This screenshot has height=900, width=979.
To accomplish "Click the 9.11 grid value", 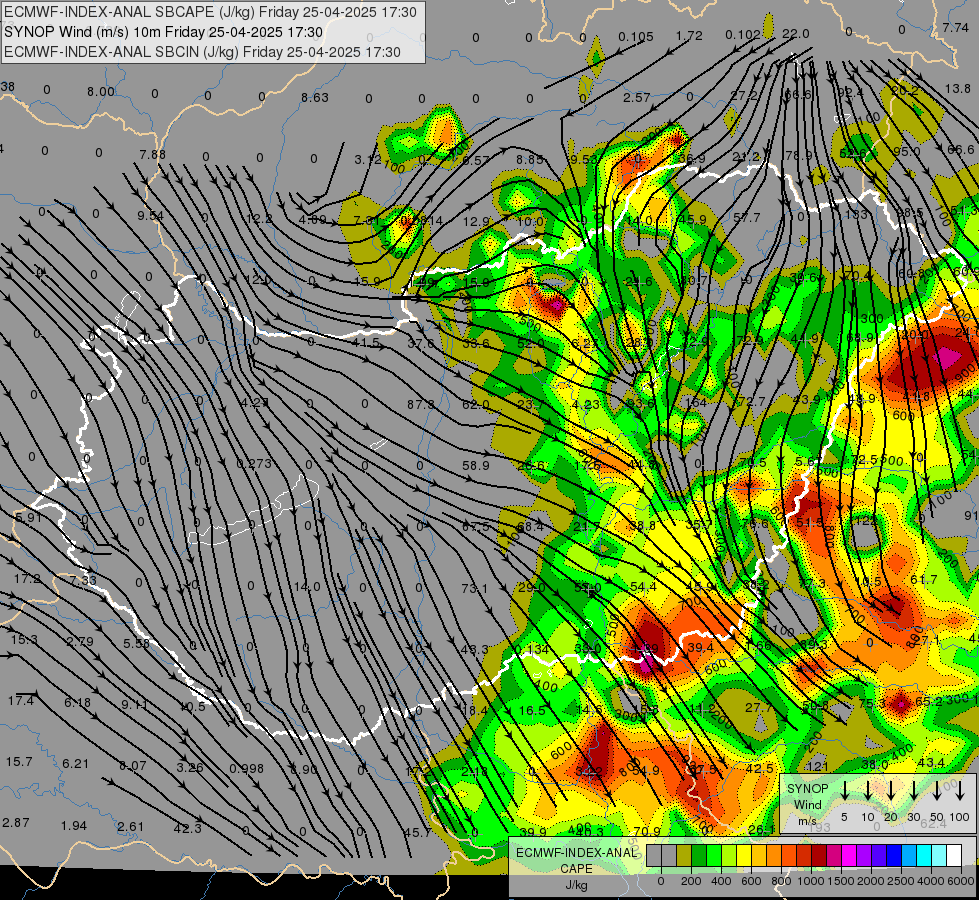I will (x=134, y=705).
